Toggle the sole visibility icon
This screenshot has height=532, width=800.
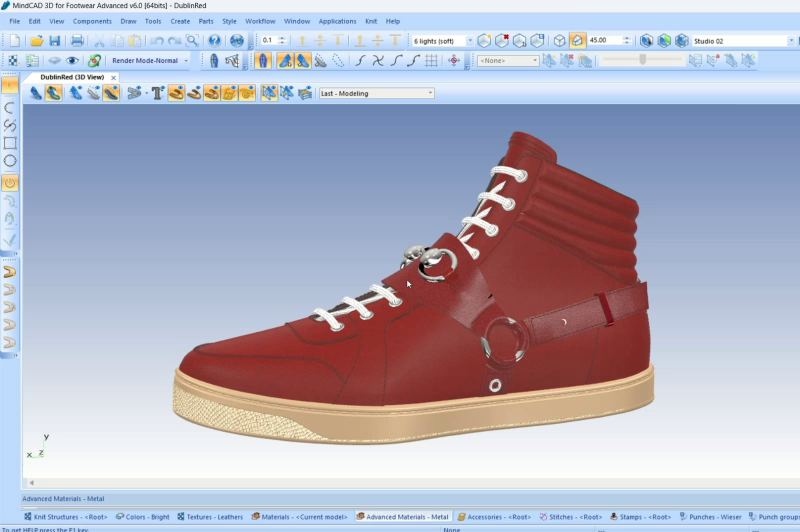point(93,93)
